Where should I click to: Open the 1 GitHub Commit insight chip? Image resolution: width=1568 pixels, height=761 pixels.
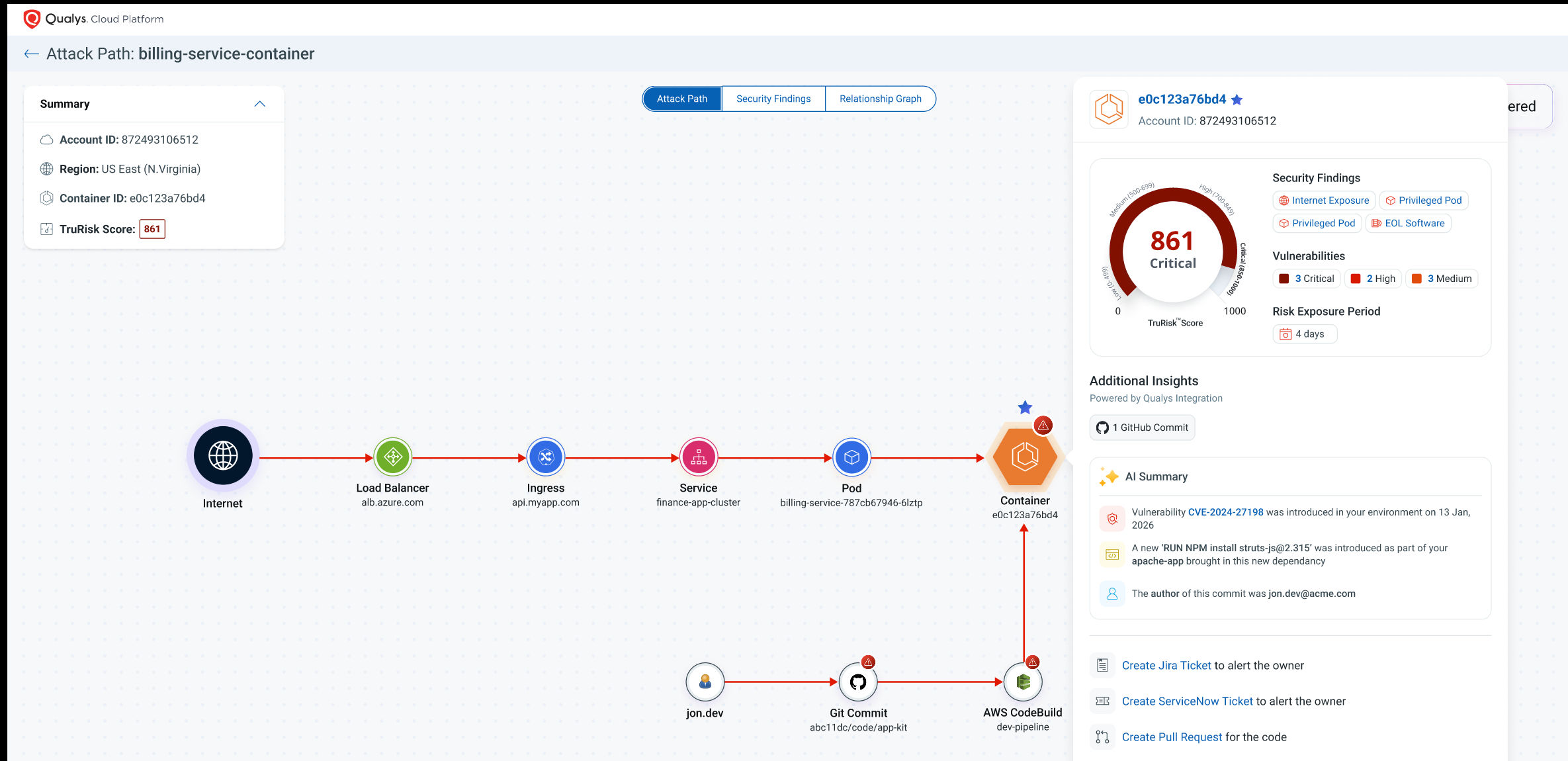1143,427
